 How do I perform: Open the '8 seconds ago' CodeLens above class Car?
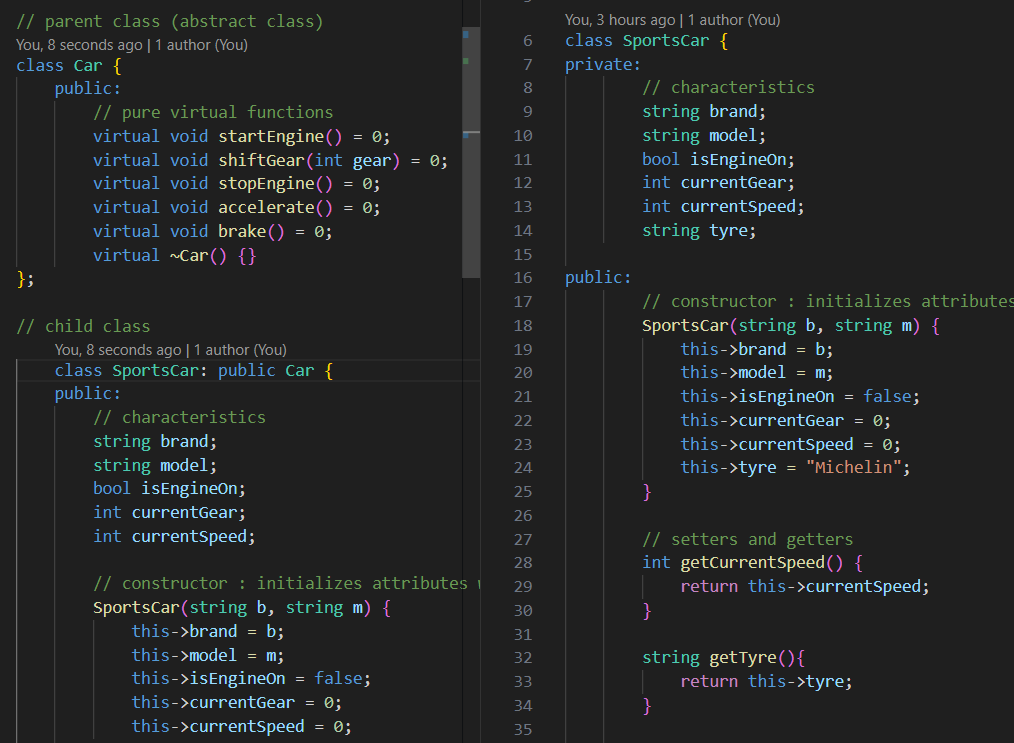pos(132,45)
